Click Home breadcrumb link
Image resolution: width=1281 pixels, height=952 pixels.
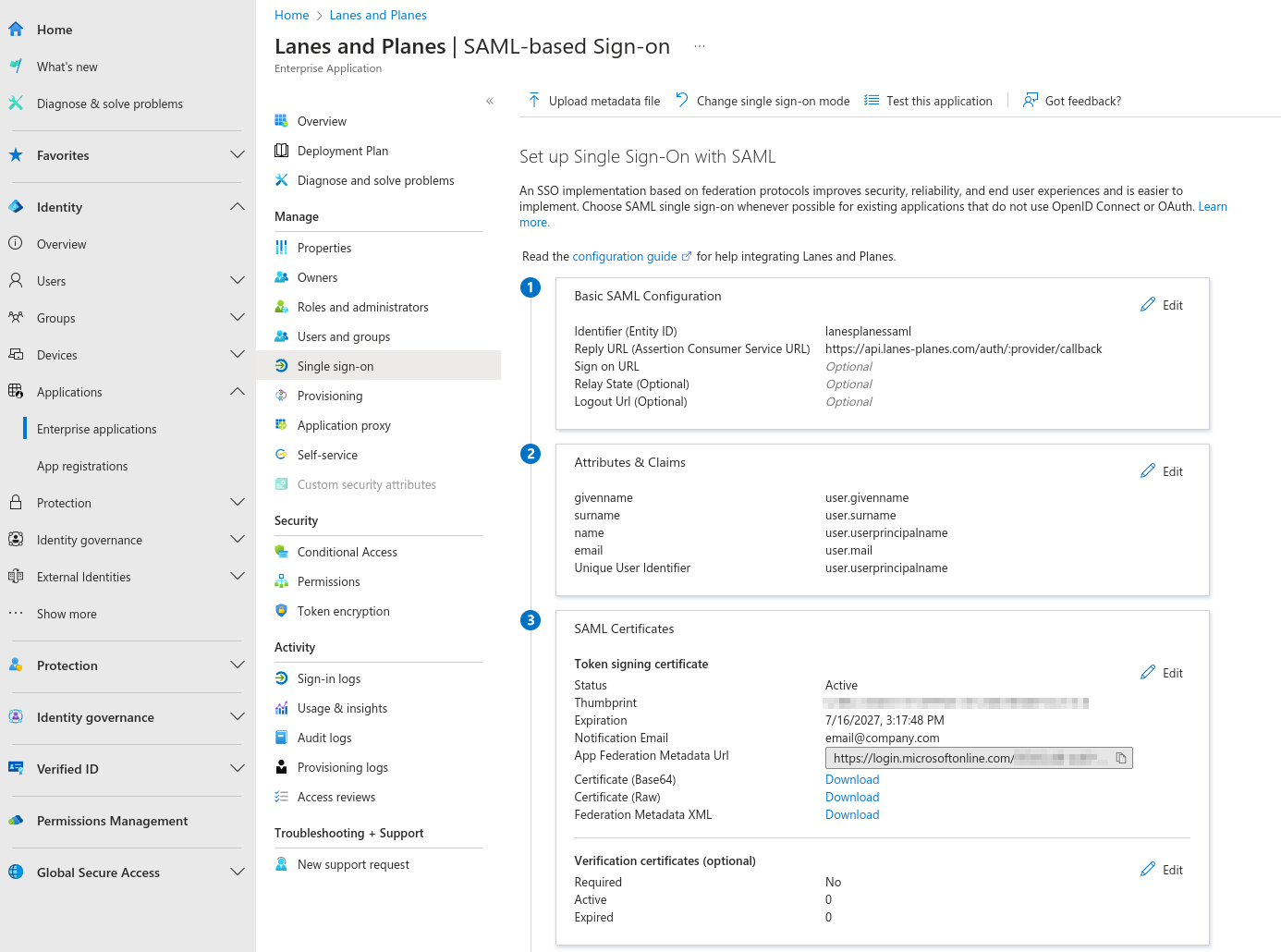pos(291,15)
